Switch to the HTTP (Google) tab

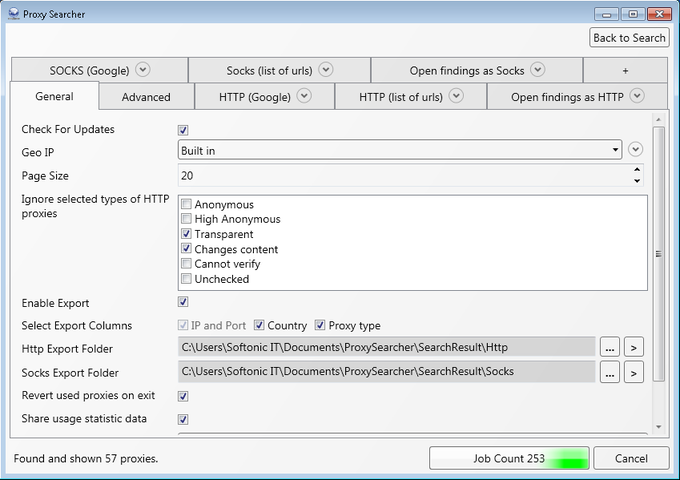click(x=265, y=97)
